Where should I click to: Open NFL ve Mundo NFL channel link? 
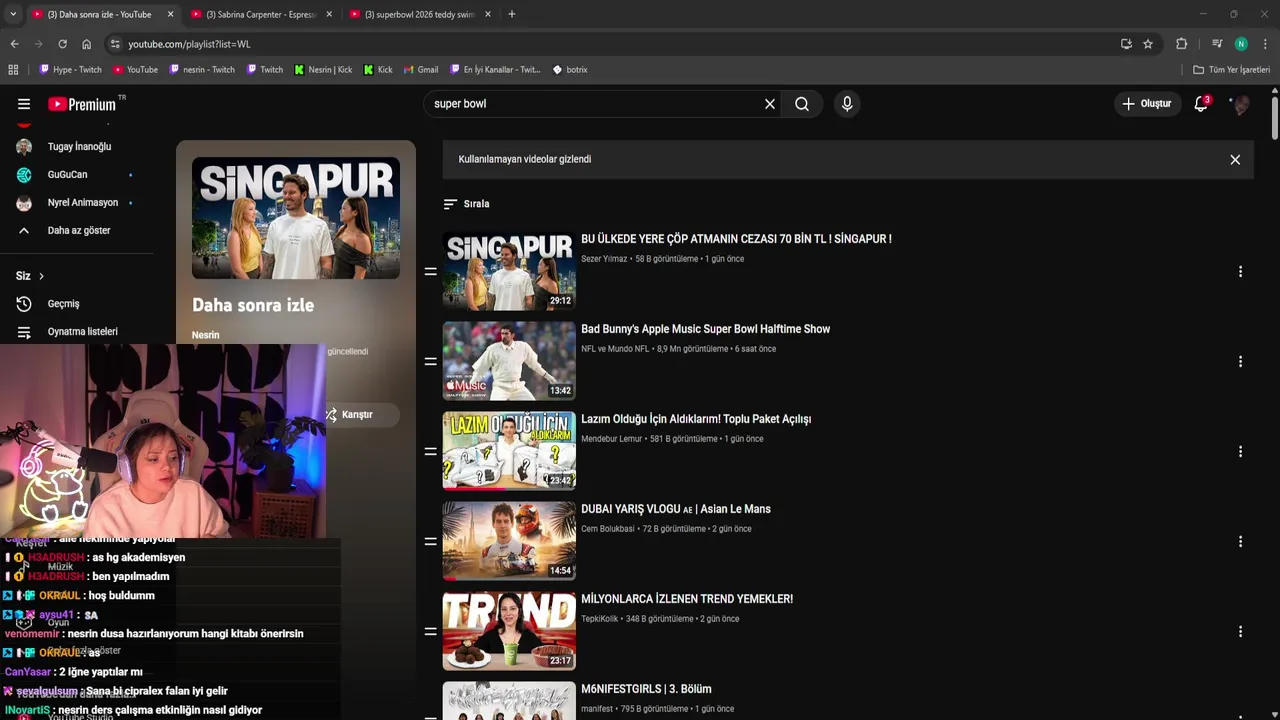tap(615, 349)
